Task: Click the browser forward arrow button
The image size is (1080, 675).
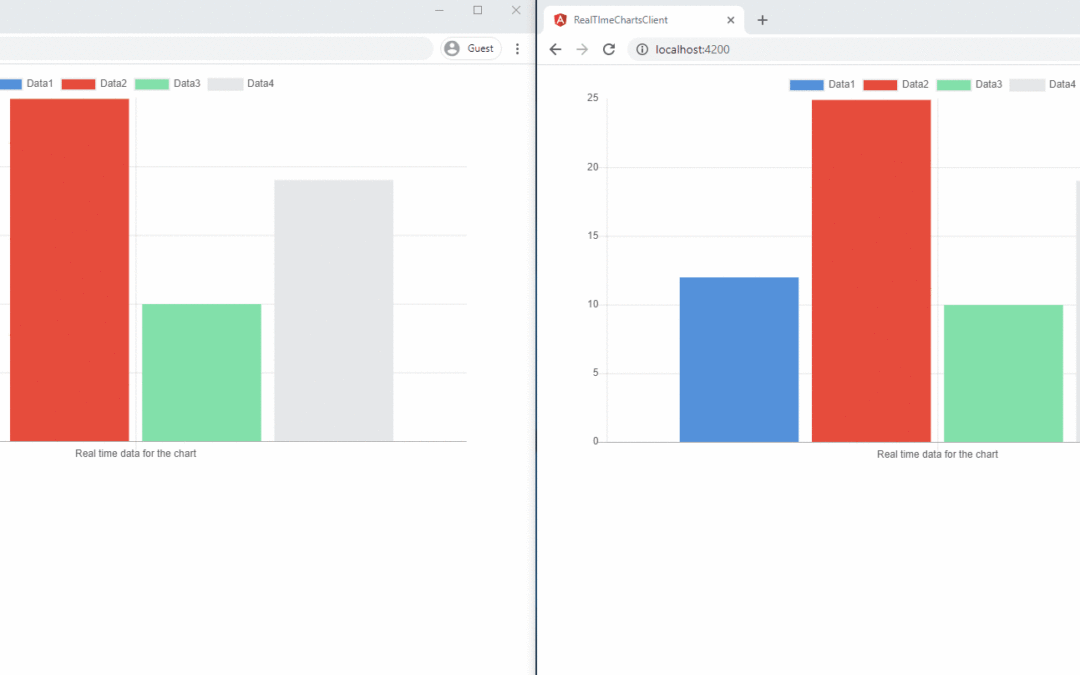Action: point(582,49)
